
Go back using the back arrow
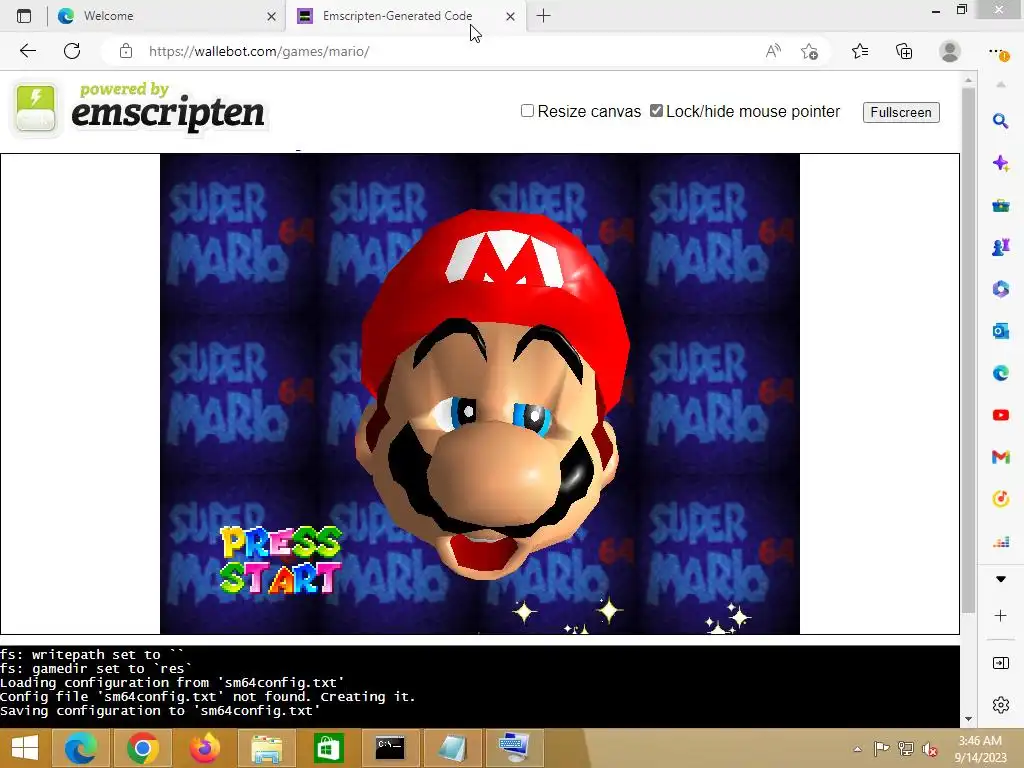coord(27,51)
